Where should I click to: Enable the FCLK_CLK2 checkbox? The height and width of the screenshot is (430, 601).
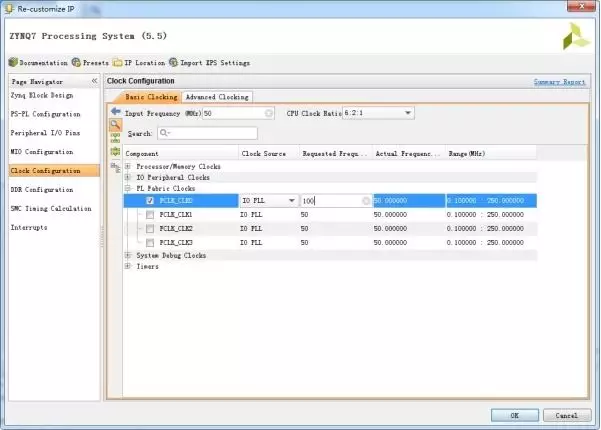[x=150, y=229]
